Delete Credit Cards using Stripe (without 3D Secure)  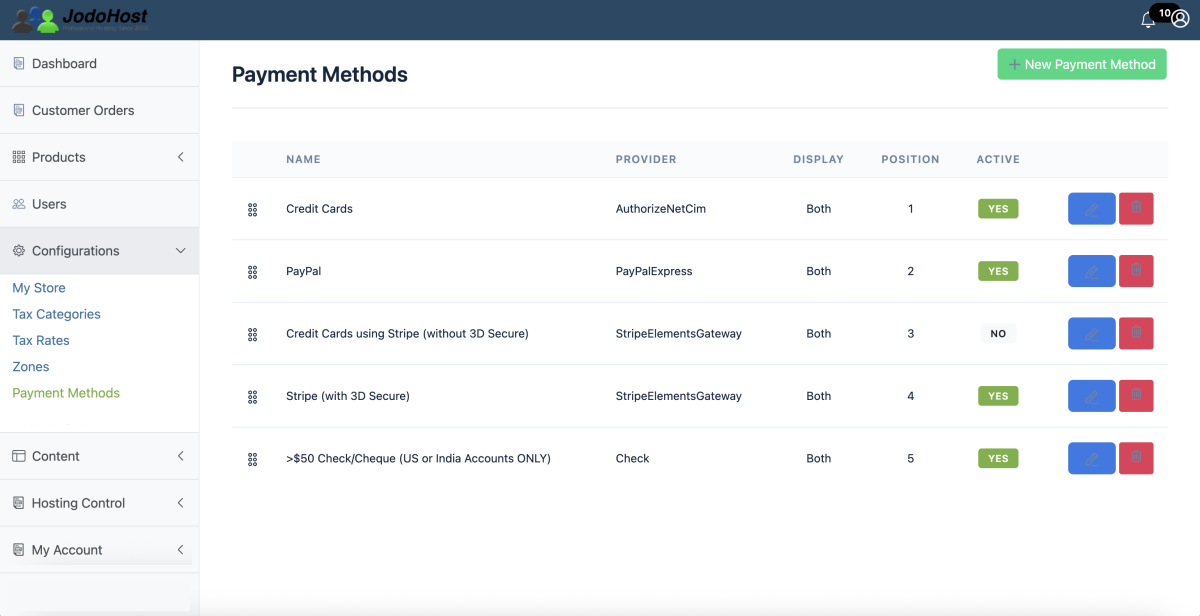(x=1136, y=334)
